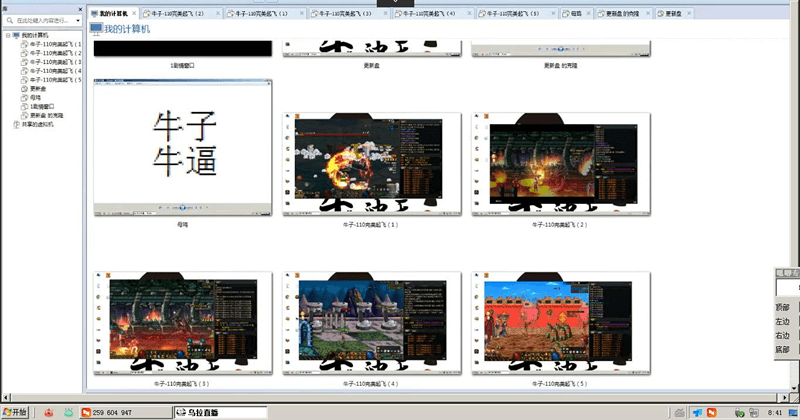Screen dimensions: 800x420
Task: Close the 我的计算机 tab
Action: tap(134, 13)
